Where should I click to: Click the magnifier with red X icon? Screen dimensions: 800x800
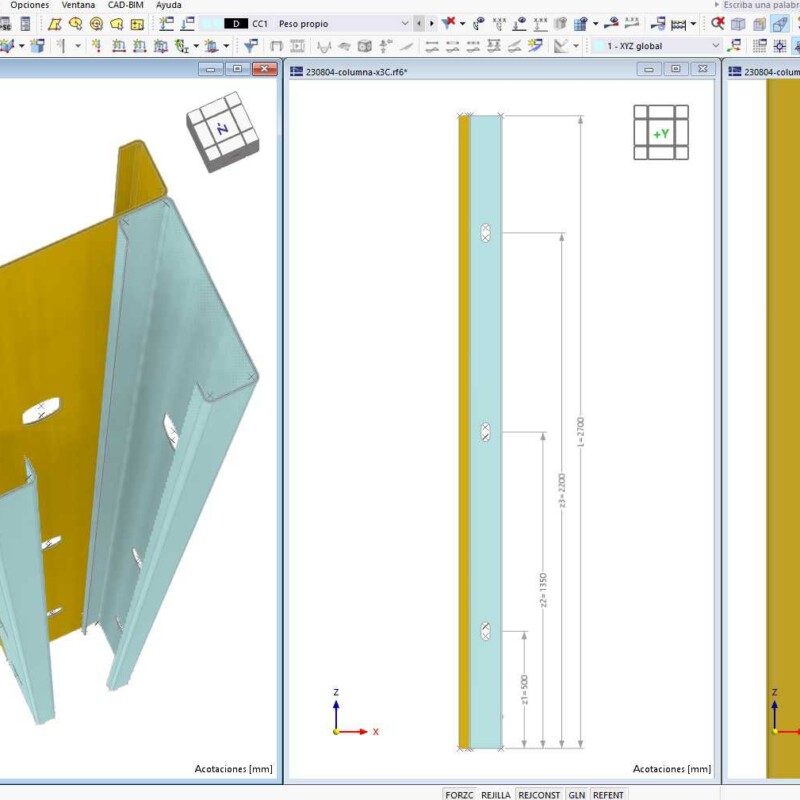tap(717, 23)
